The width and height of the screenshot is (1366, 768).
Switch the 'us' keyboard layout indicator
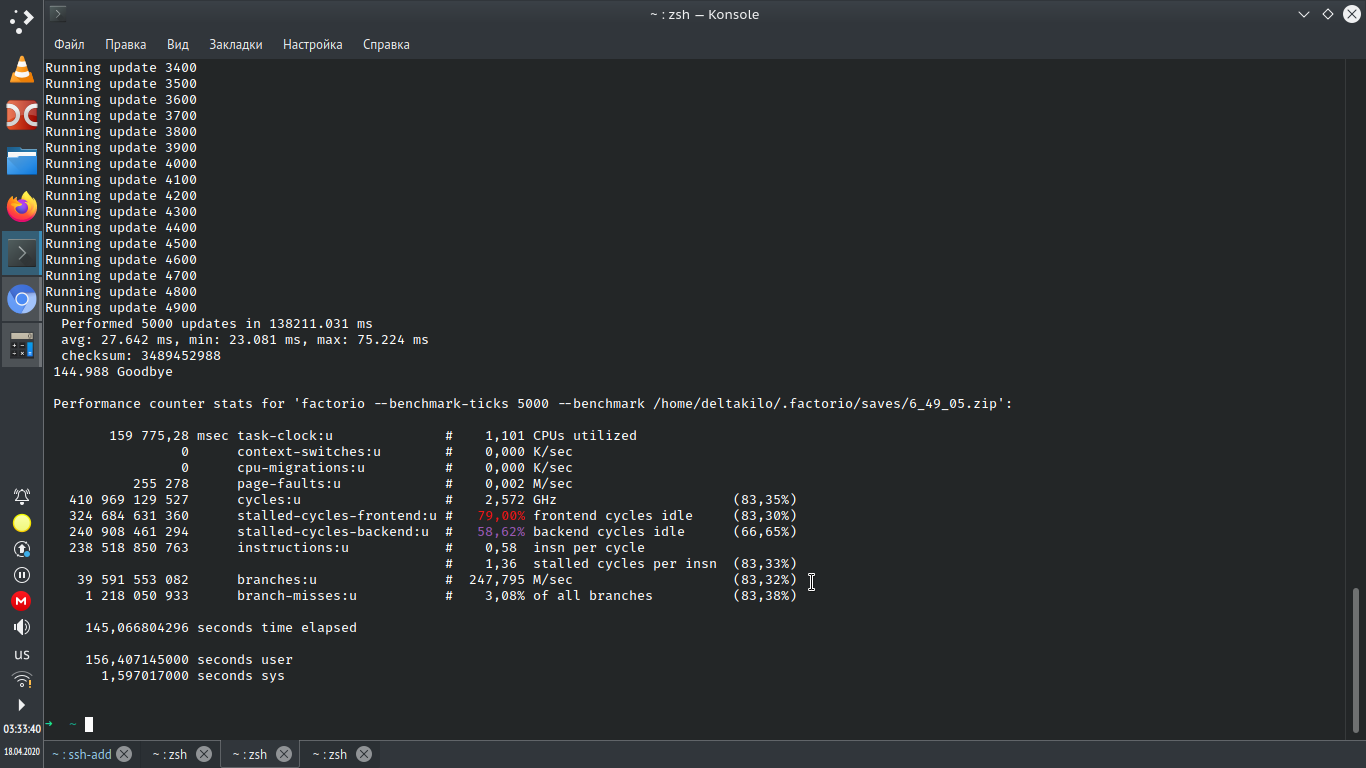click(21, 654)
